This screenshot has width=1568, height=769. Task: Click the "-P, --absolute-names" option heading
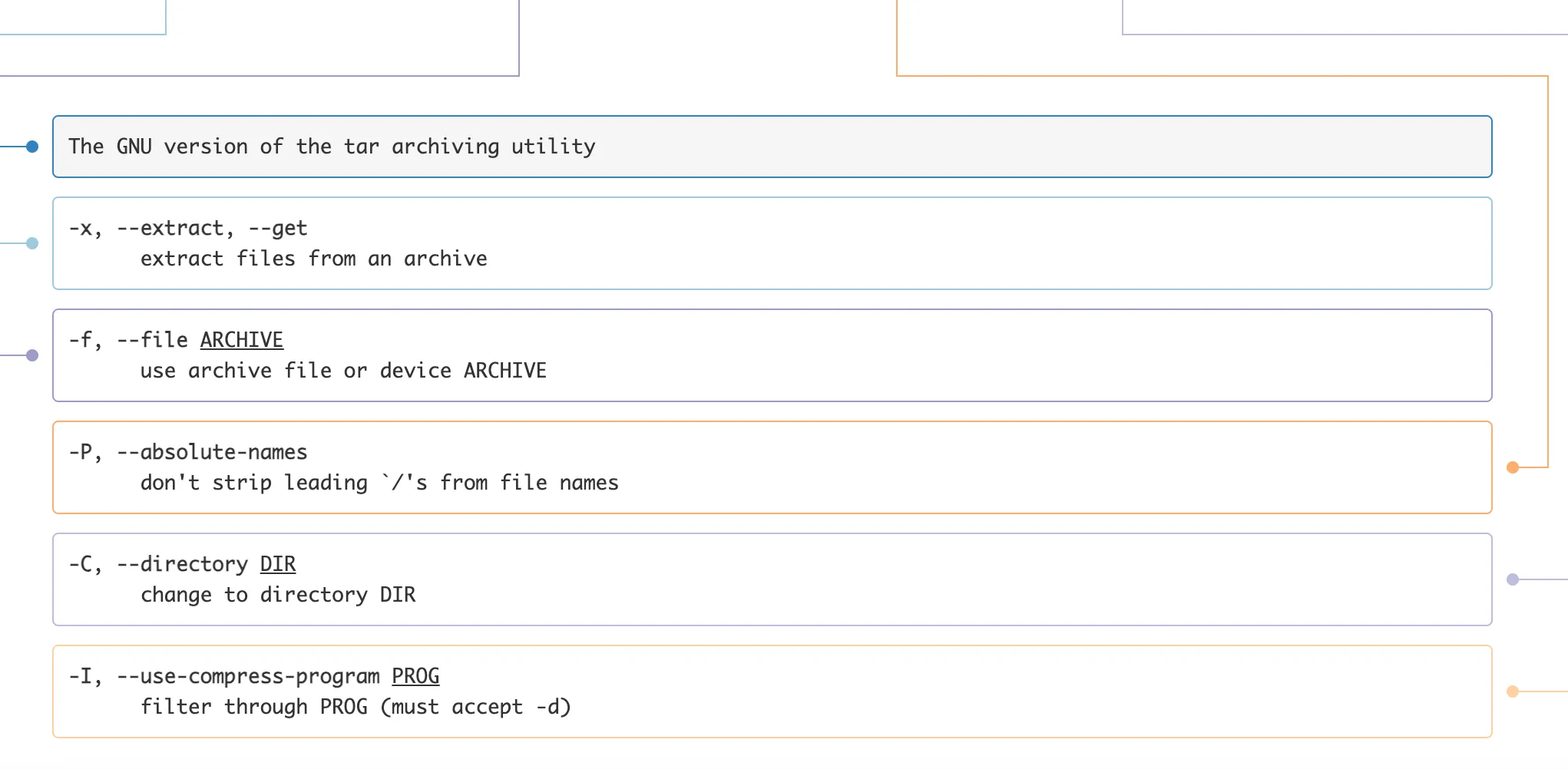[x=187, y=452]
